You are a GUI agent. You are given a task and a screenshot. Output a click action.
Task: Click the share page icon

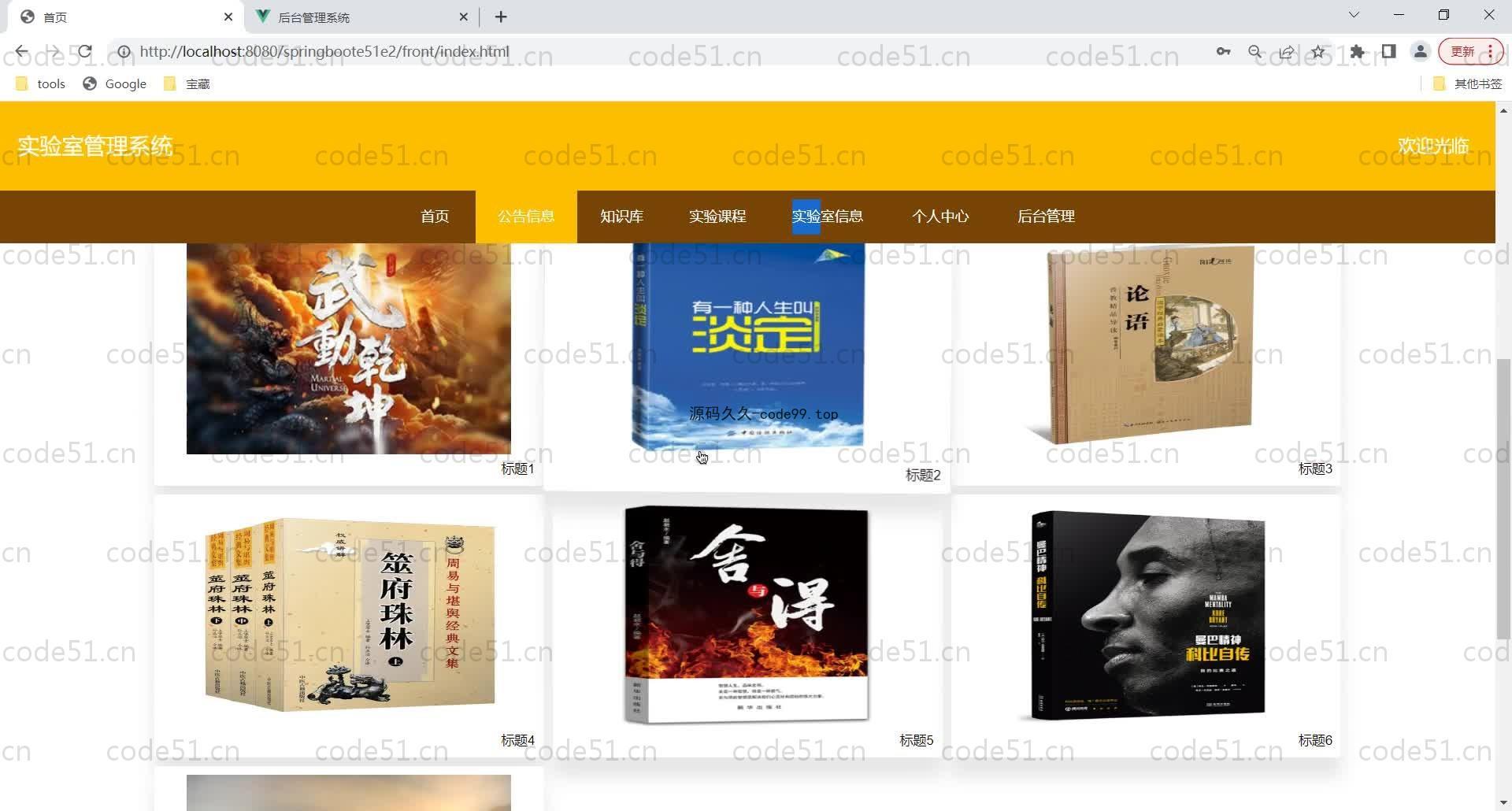1286,52
